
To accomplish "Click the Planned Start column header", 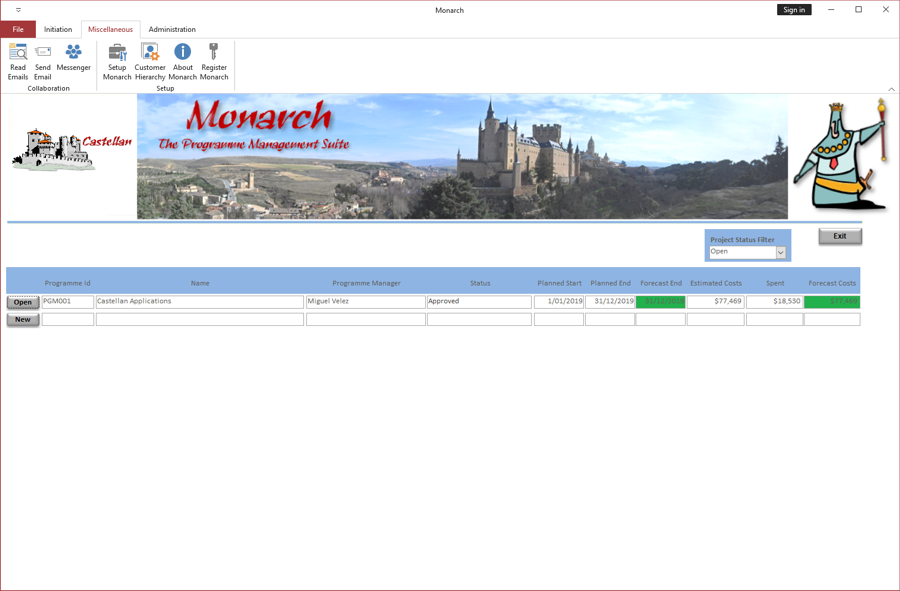I will [560, 283].
